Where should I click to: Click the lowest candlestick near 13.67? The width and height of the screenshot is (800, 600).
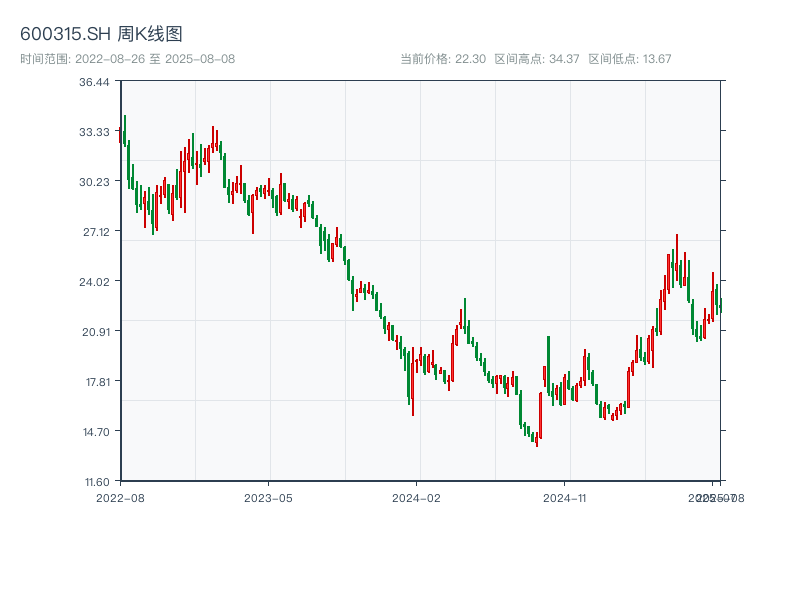537,438
